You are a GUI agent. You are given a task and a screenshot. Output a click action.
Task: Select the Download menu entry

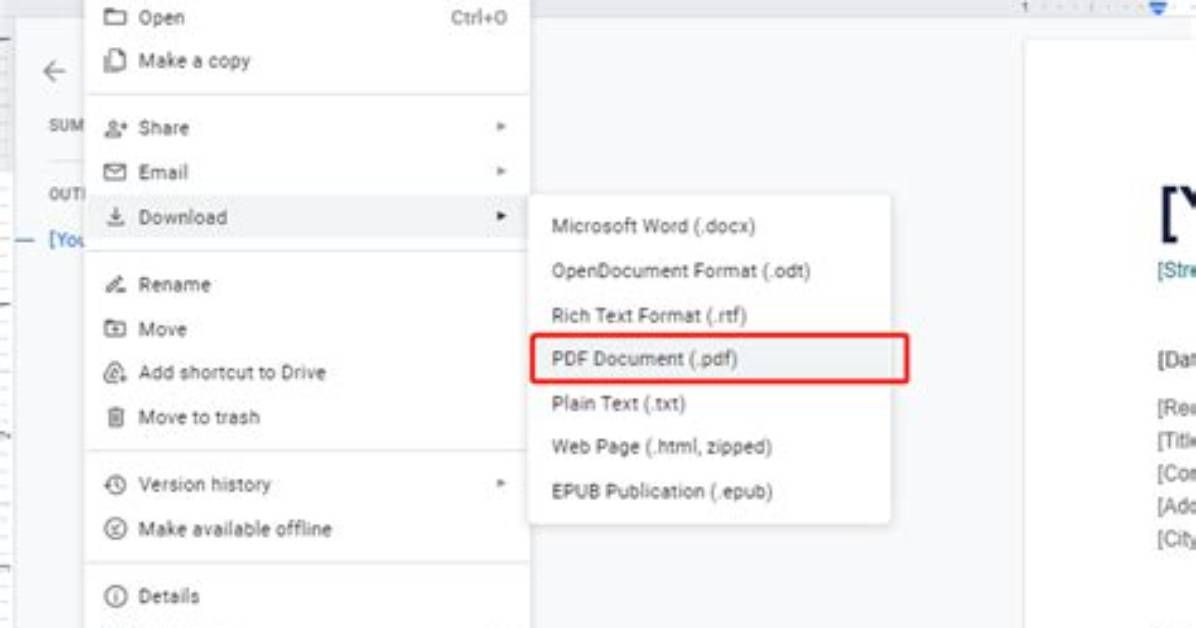[307, 217]
